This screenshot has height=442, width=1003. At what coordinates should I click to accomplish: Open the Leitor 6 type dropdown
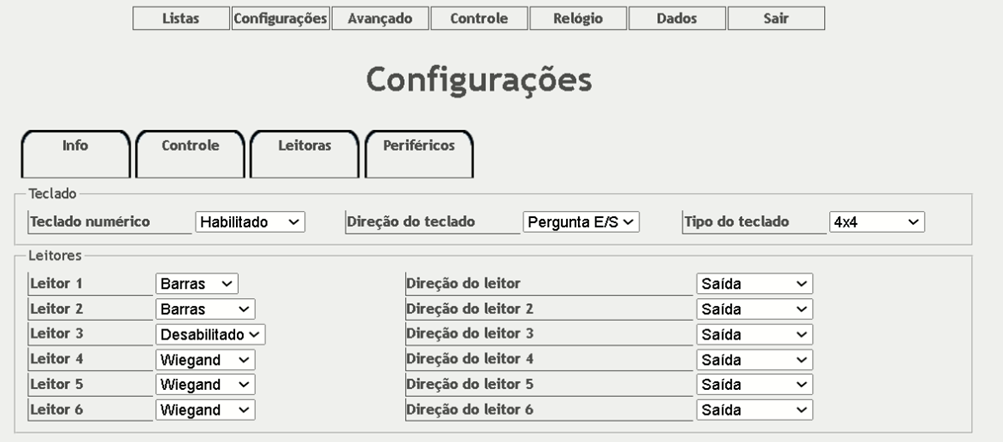205,410
